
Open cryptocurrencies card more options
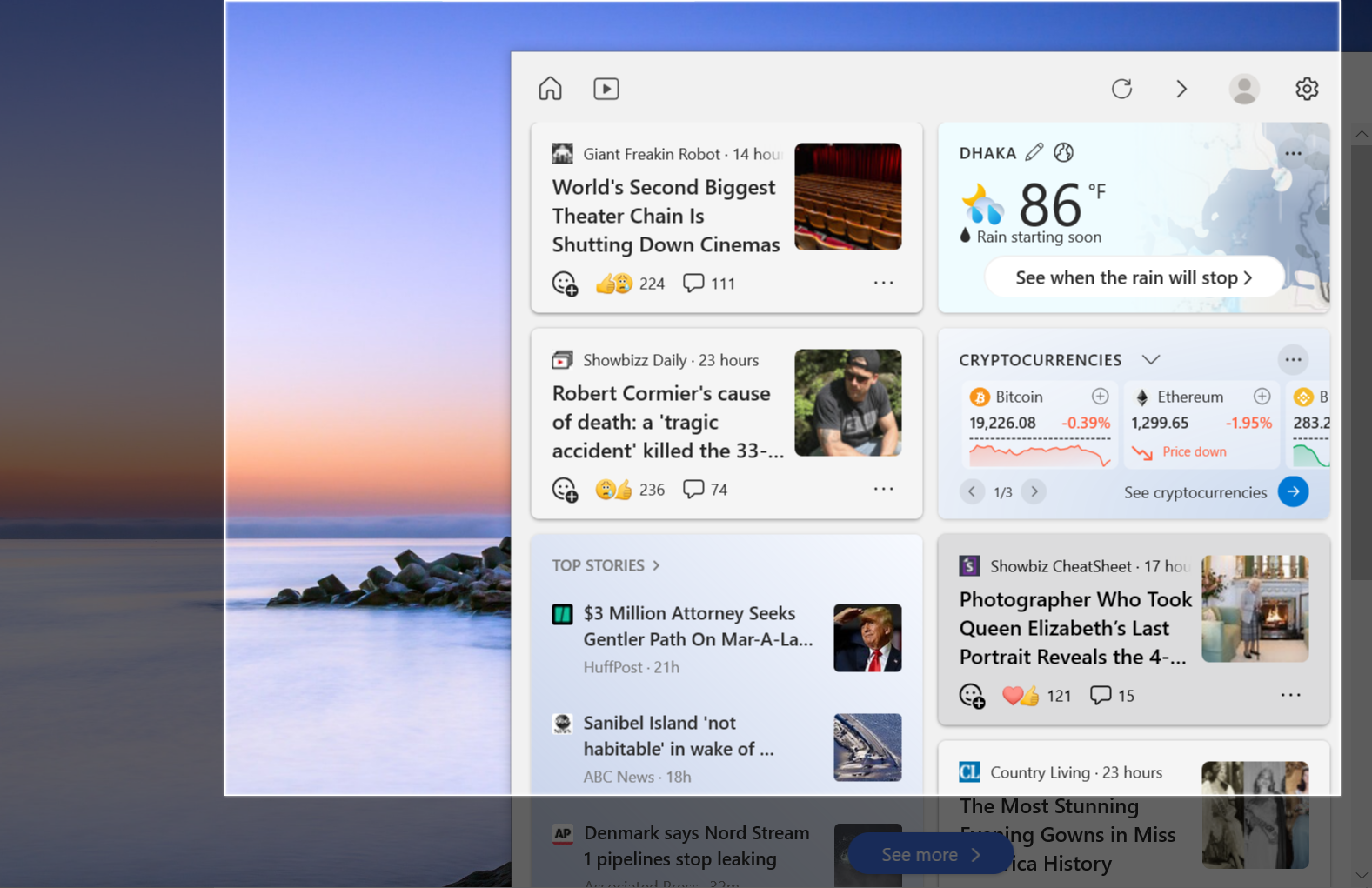pyautogui.click(x=1293, y=359)
